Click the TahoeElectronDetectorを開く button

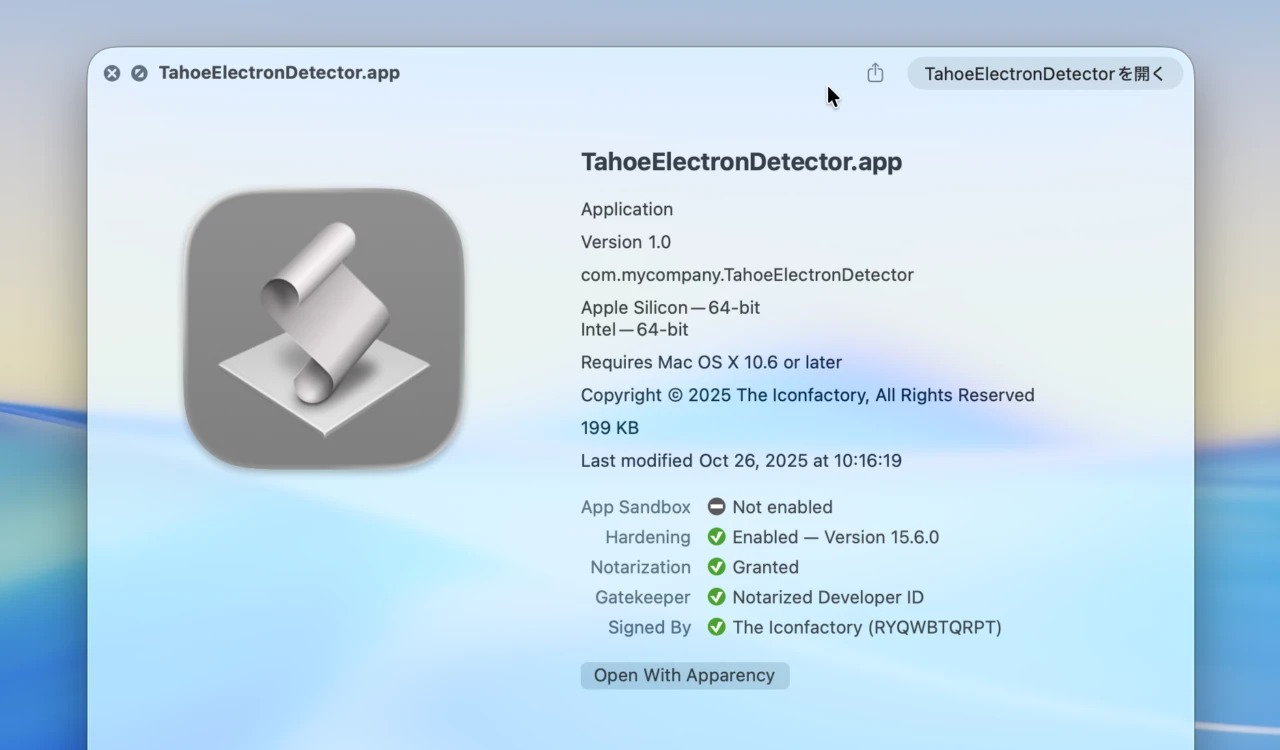1044,73
